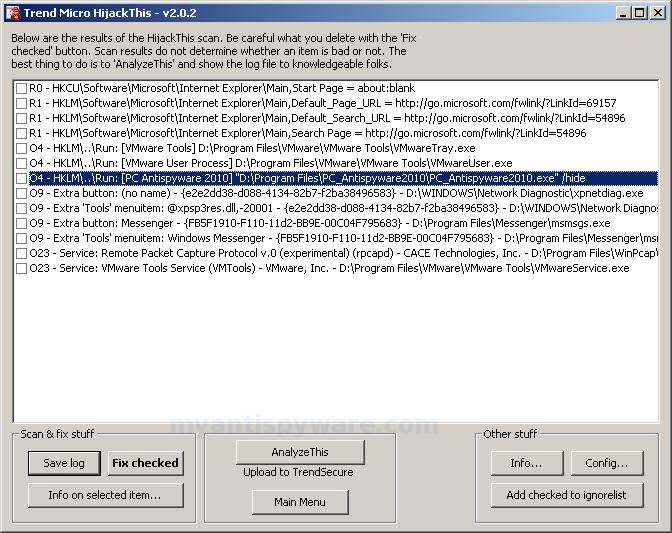Select the R1 Search Page row text
Image resolution: width=672 pixels, height=533 pixels.
coord(308,133)
